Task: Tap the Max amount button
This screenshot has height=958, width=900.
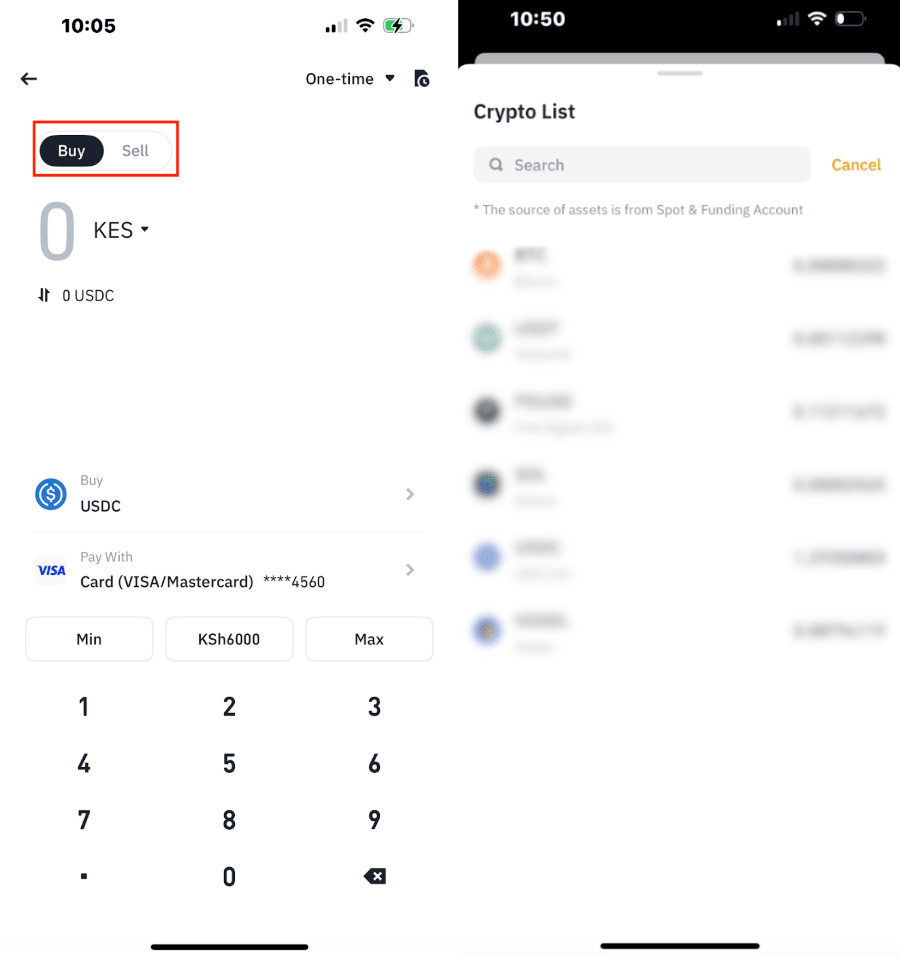Action: pyautogui.click(x=369, y=639)
